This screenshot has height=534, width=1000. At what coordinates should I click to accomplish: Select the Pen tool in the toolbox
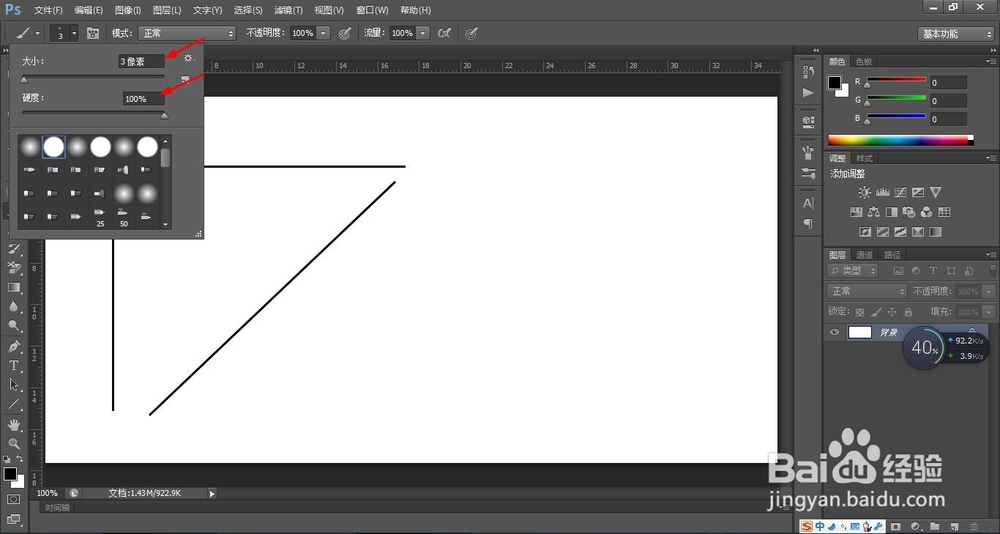coord(14,346)
